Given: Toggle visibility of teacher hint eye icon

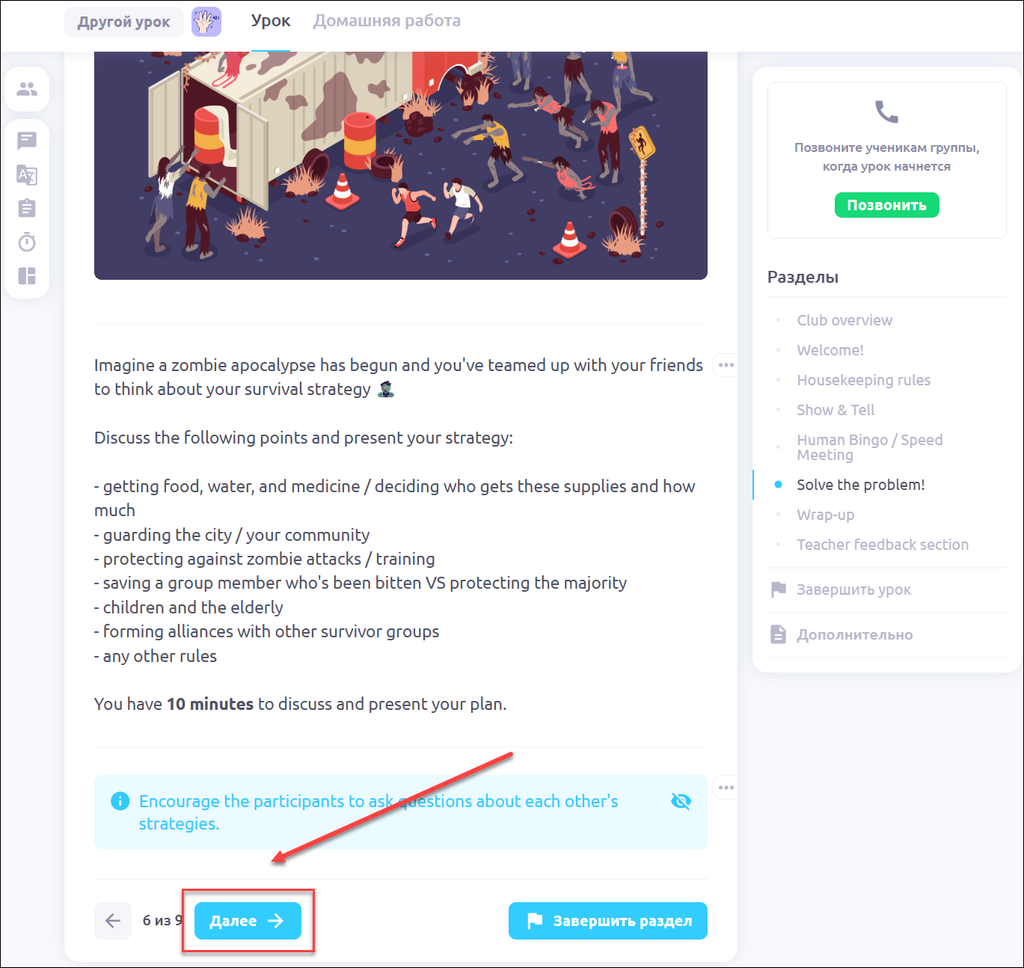Looking at the screenshot, I should 680,801.
